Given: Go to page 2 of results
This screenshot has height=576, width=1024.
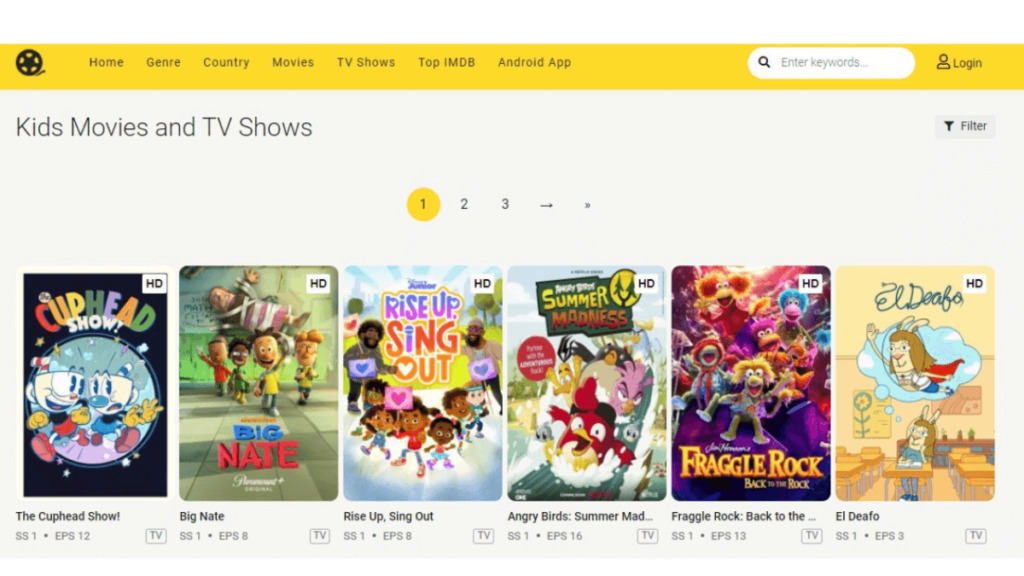Looking at the screenshot, I should click(464, 204).
